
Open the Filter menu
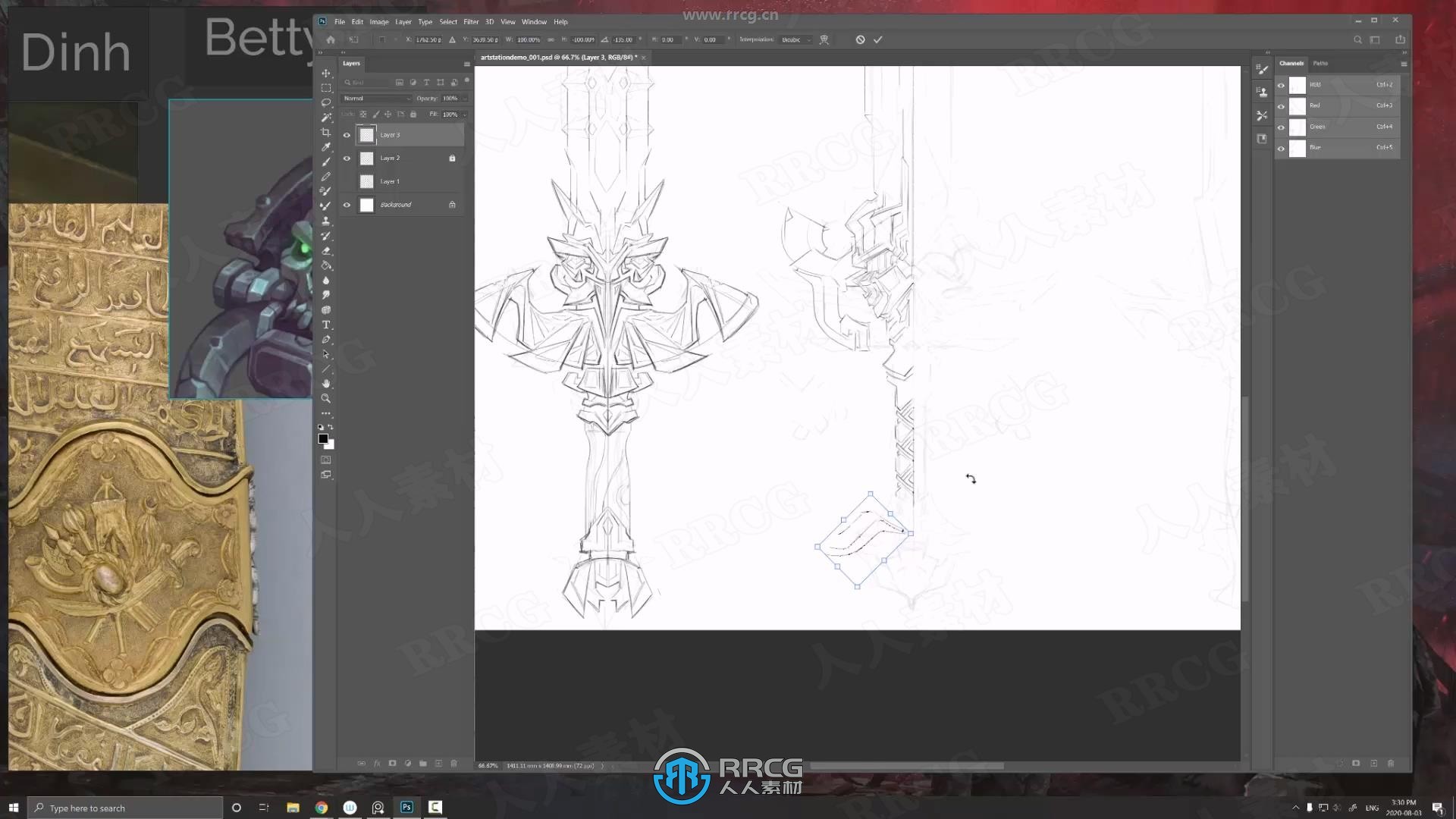point(471,22)
